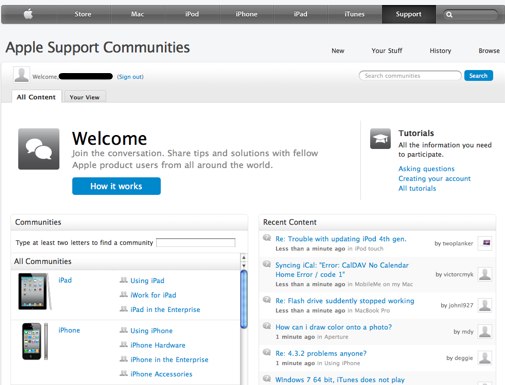Click victorcmyk's avatar image
Screen dimensions: 505x385
485,274
